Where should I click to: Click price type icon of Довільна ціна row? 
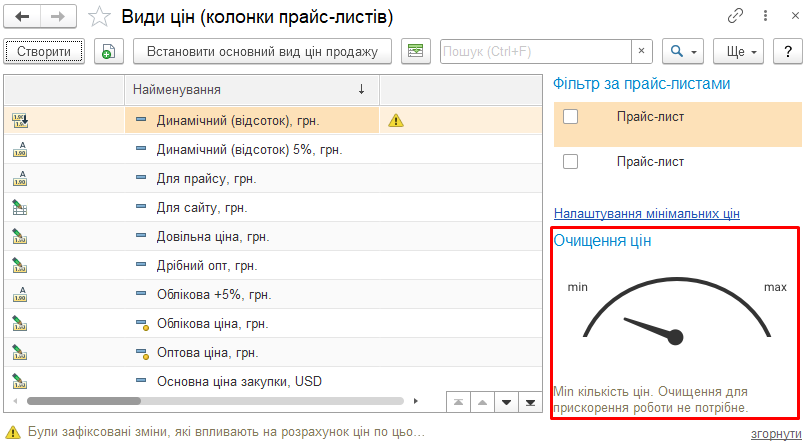click(x=20, y=237)
